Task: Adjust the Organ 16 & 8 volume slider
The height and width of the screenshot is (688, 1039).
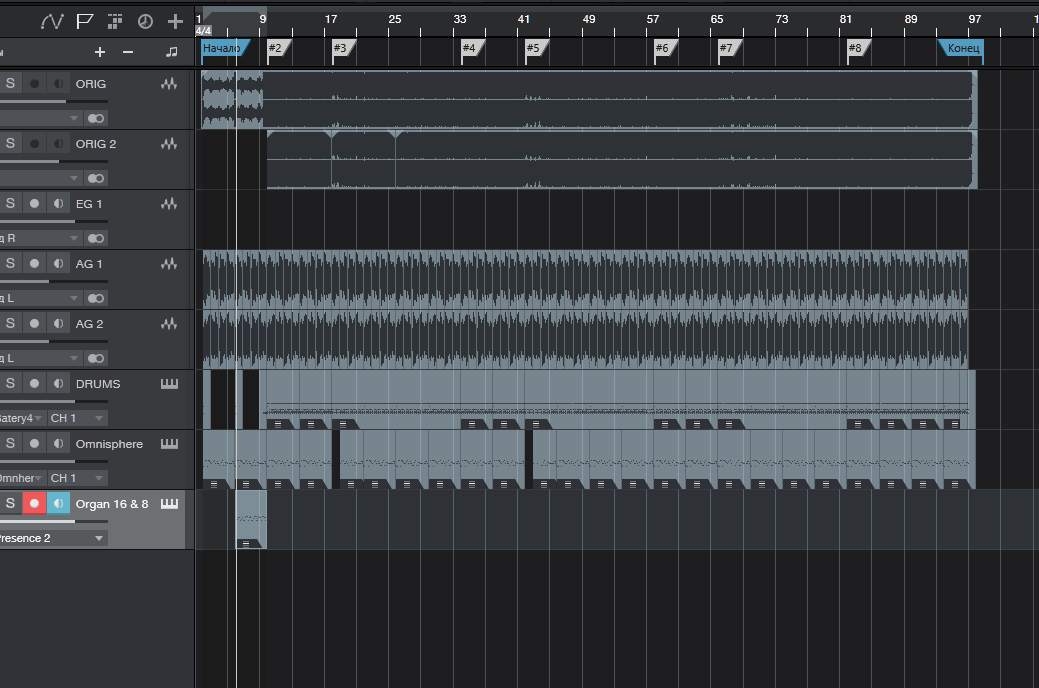Action: tap(53, 521)
